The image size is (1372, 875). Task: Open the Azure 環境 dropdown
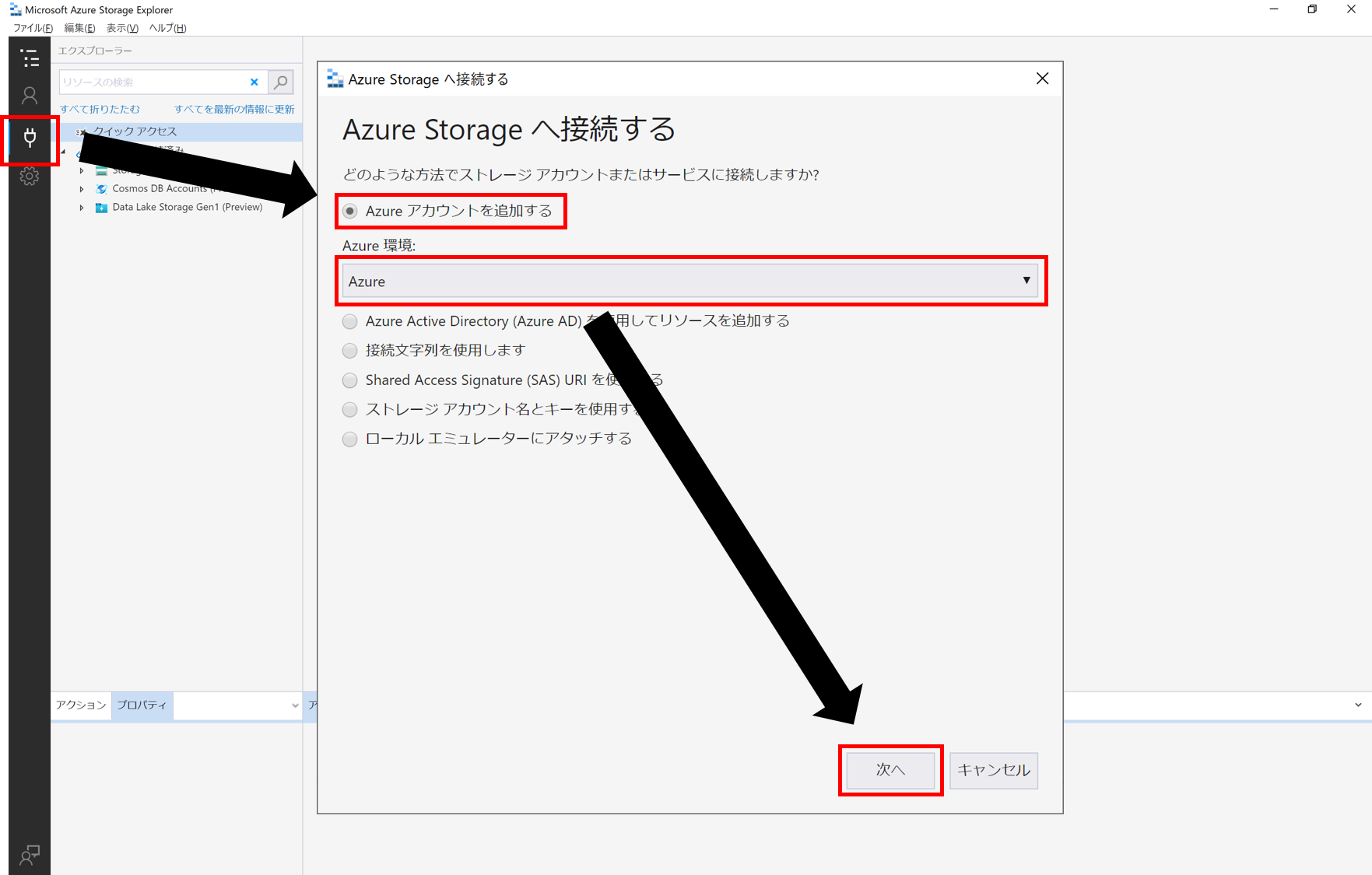[690, 281]
